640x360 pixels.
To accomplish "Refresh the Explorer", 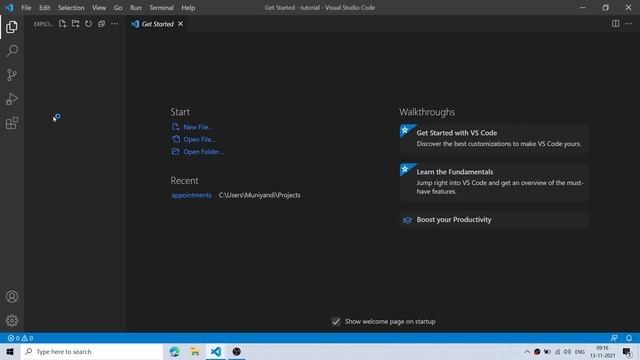I will click(x=89, y=24).
